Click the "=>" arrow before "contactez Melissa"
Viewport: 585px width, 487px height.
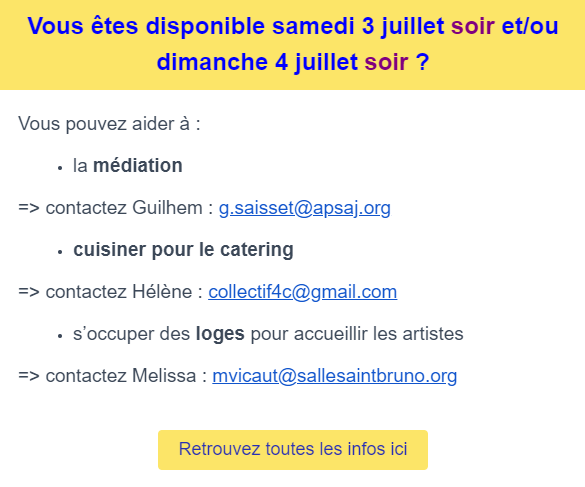pos(29,376)
